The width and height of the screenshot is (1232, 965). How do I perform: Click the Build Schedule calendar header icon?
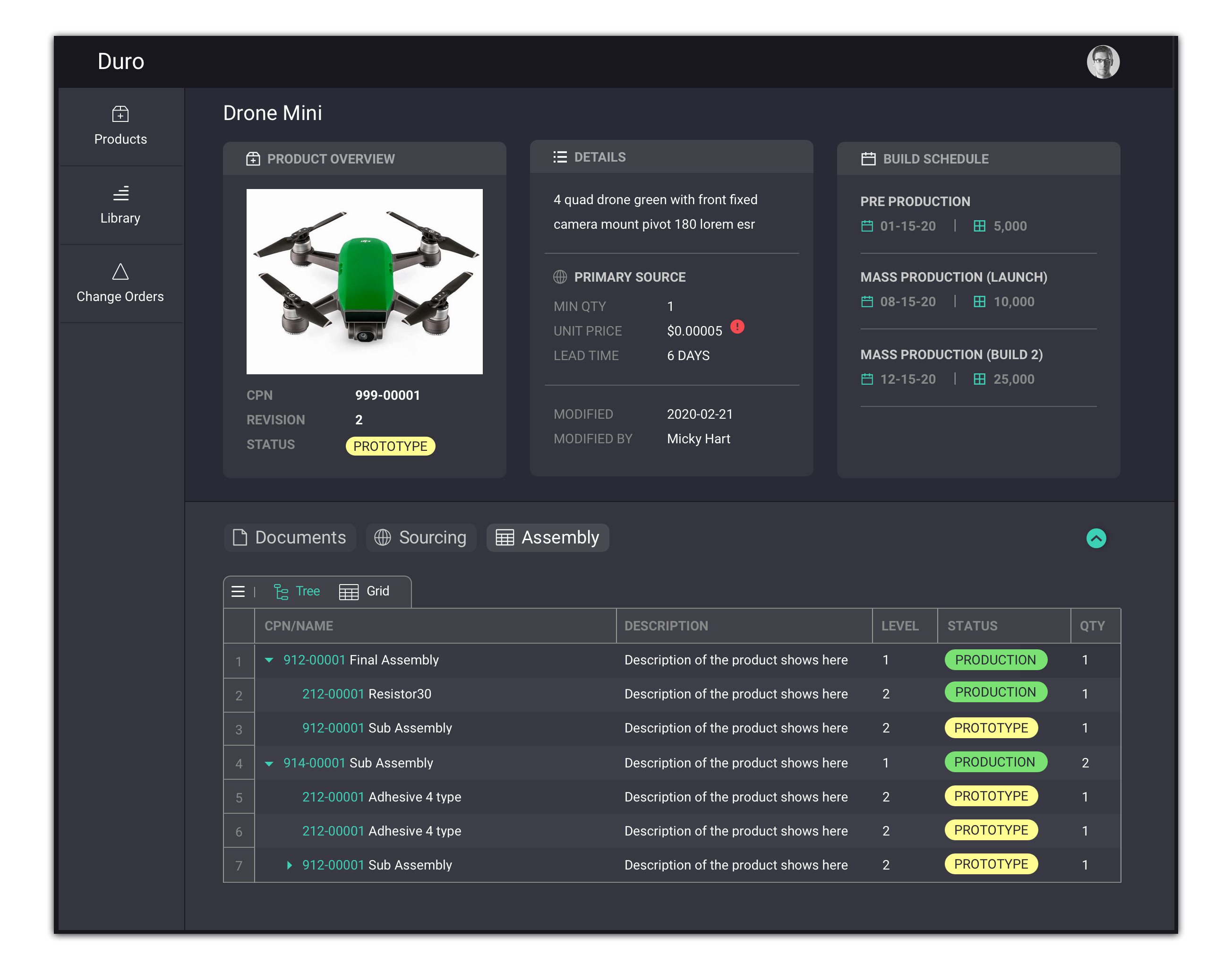(868, 159)
